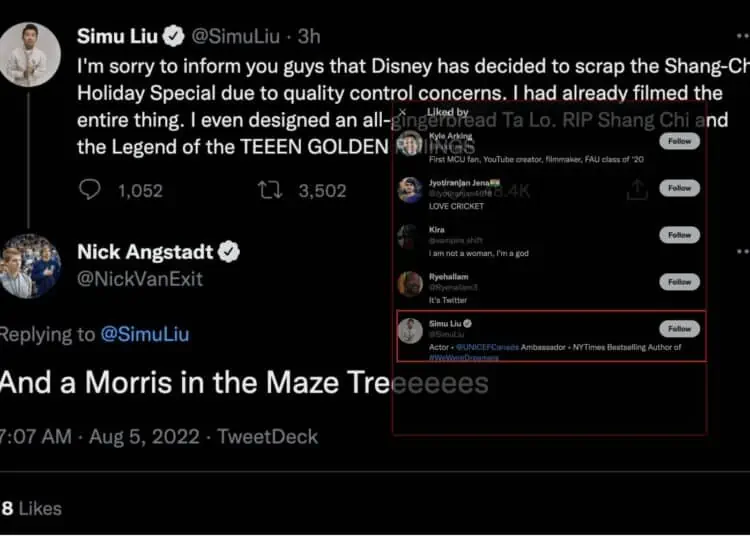The width and height of the screenshot is (750, 536).
Task: Click the retweet icon showing 3,502
Action: 270,190
